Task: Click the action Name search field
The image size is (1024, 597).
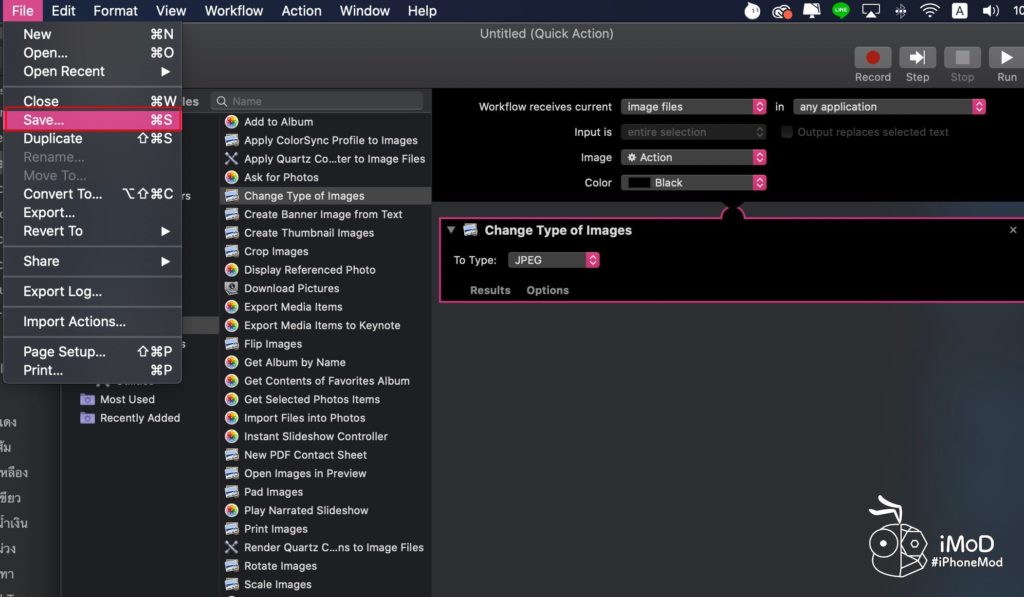Action: click(x=320, y=101)
